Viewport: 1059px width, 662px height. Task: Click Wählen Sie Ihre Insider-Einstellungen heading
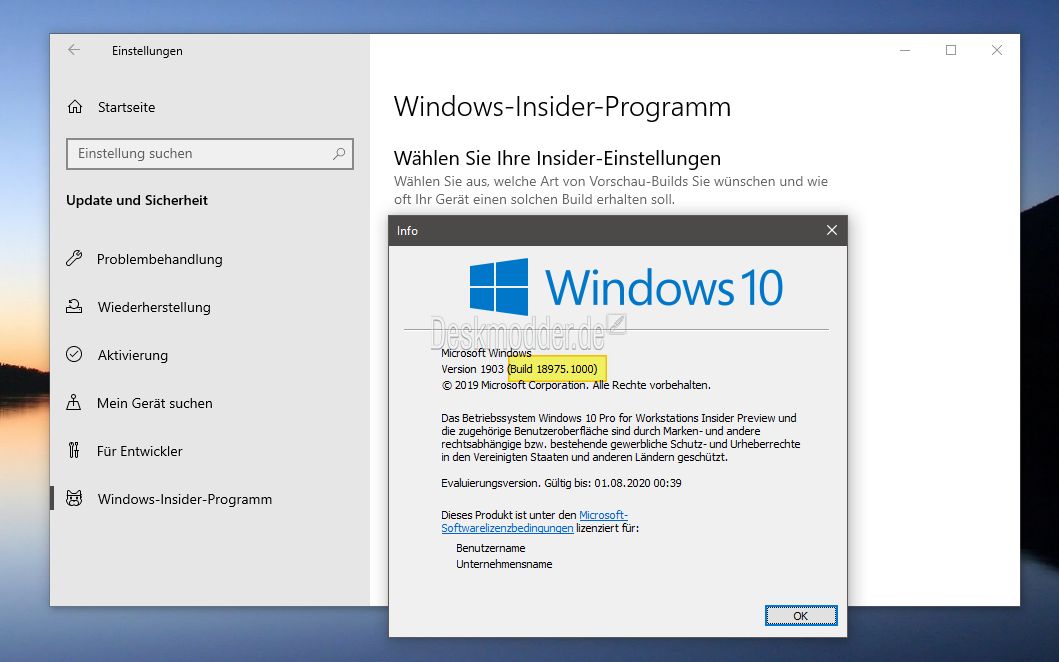pos(557,158)
